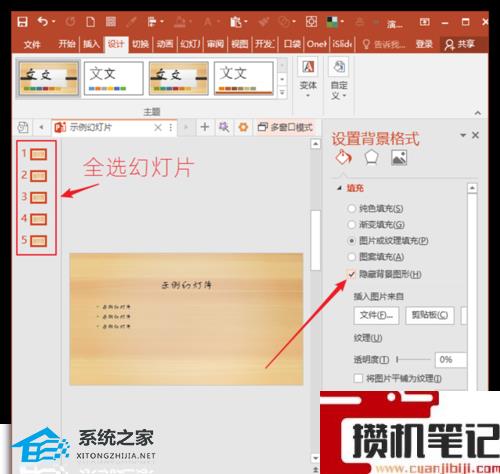Collapse the 填充 section
This screenshot has width=500, height=474.
(x=340, y=188)
